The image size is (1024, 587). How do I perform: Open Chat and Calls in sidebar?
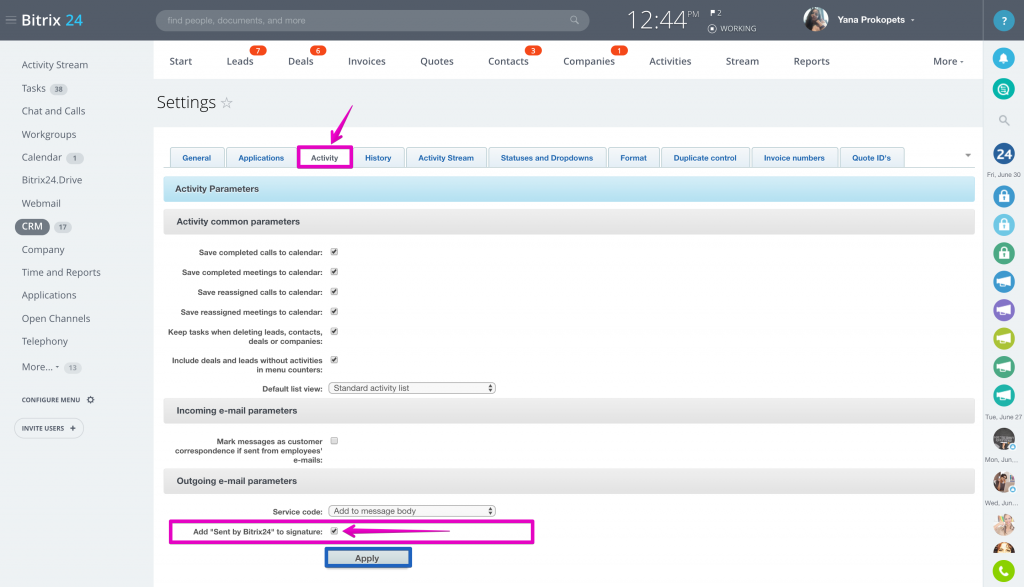pyautogui.click(x=54, y=111)
